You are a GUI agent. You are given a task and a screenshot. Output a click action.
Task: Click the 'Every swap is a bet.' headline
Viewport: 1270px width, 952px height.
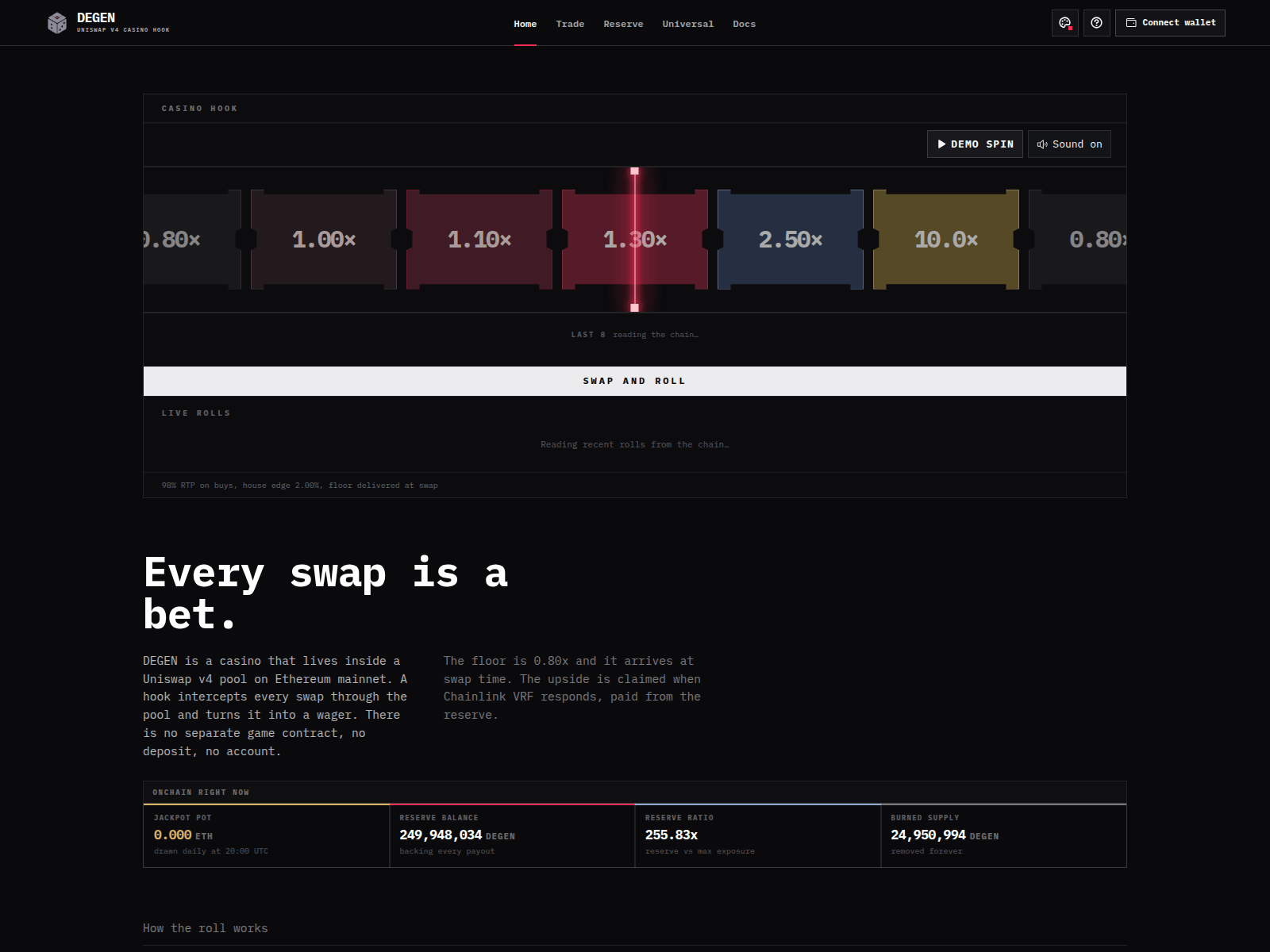(325, 593)
